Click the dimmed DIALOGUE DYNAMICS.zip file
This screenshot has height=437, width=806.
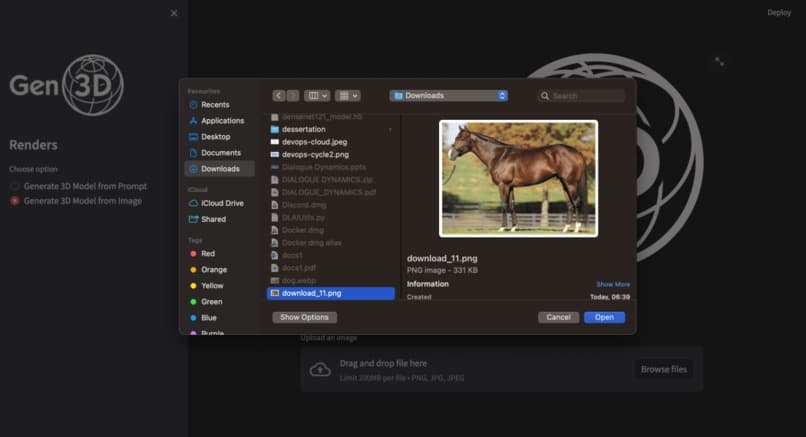(331, 180)
